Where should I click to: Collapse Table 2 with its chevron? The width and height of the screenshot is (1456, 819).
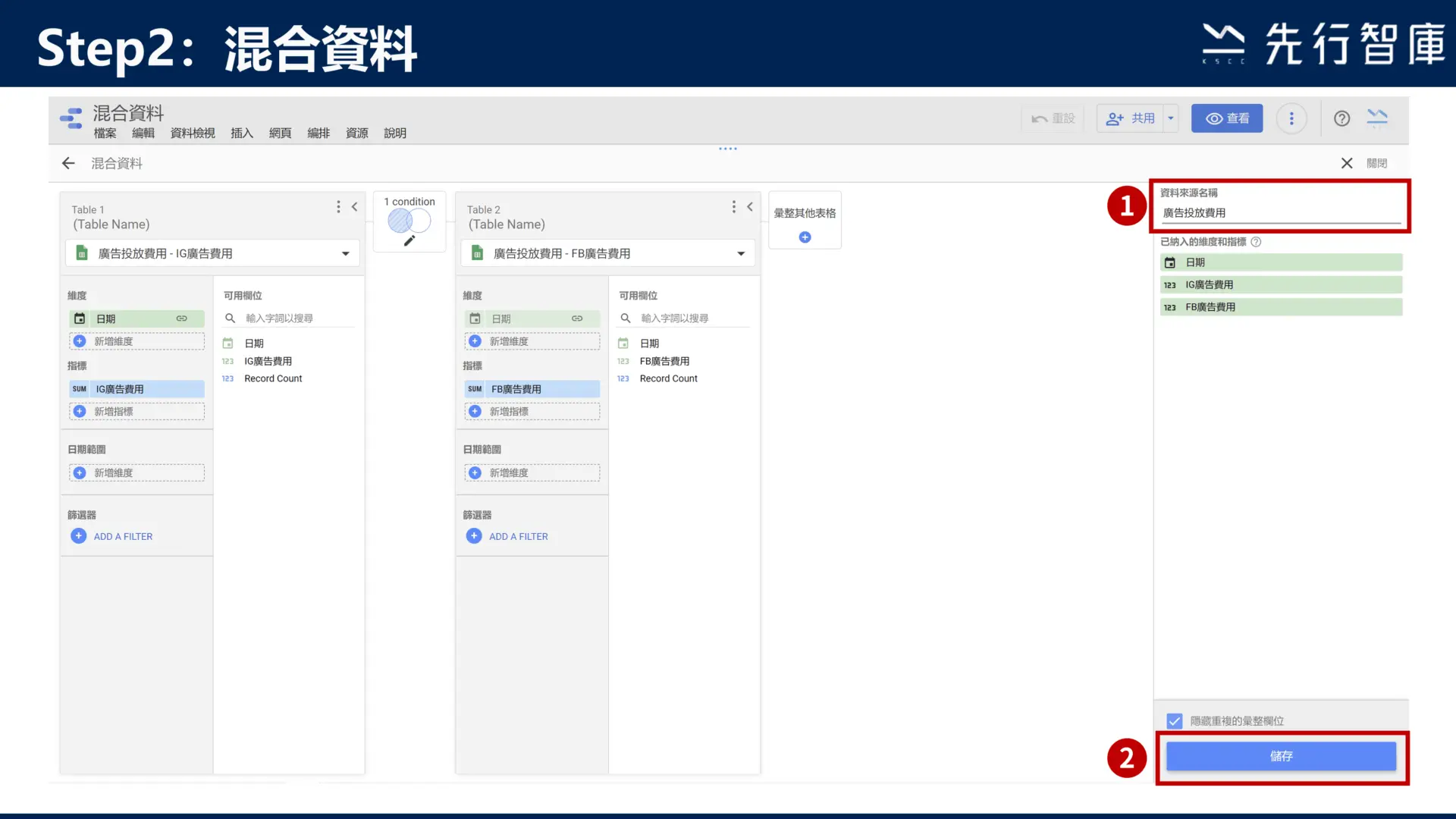[750, 206]
